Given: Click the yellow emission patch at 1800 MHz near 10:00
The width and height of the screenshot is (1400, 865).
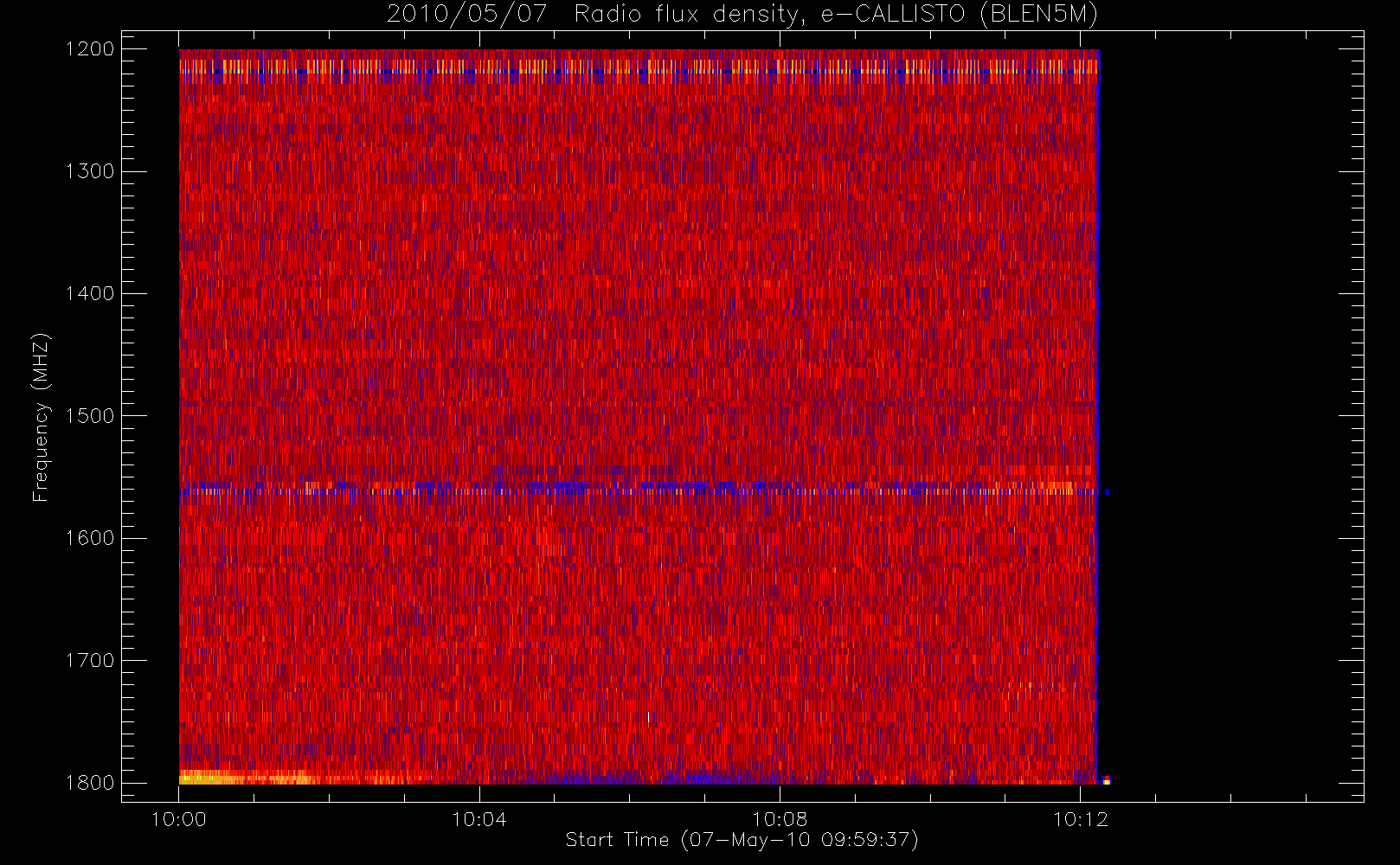Looking at the screenshot, I should point(244,777).
